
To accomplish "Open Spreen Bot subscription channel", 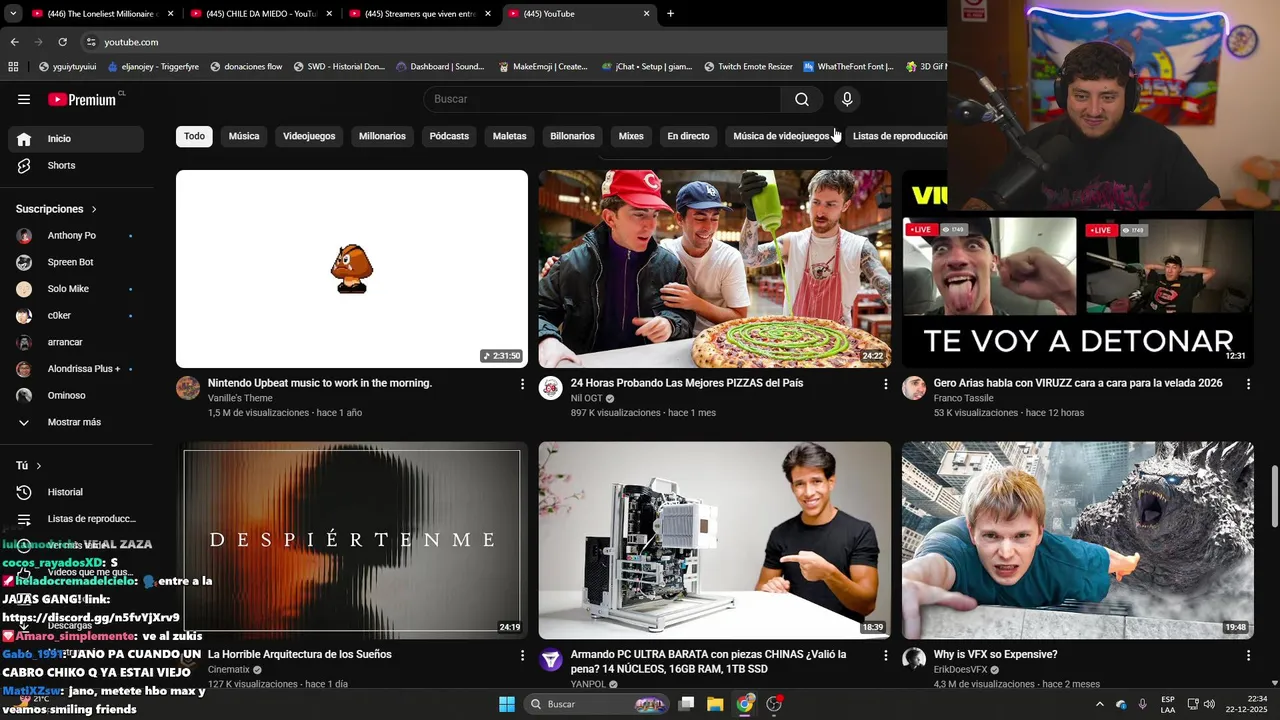I will point(76,262).
